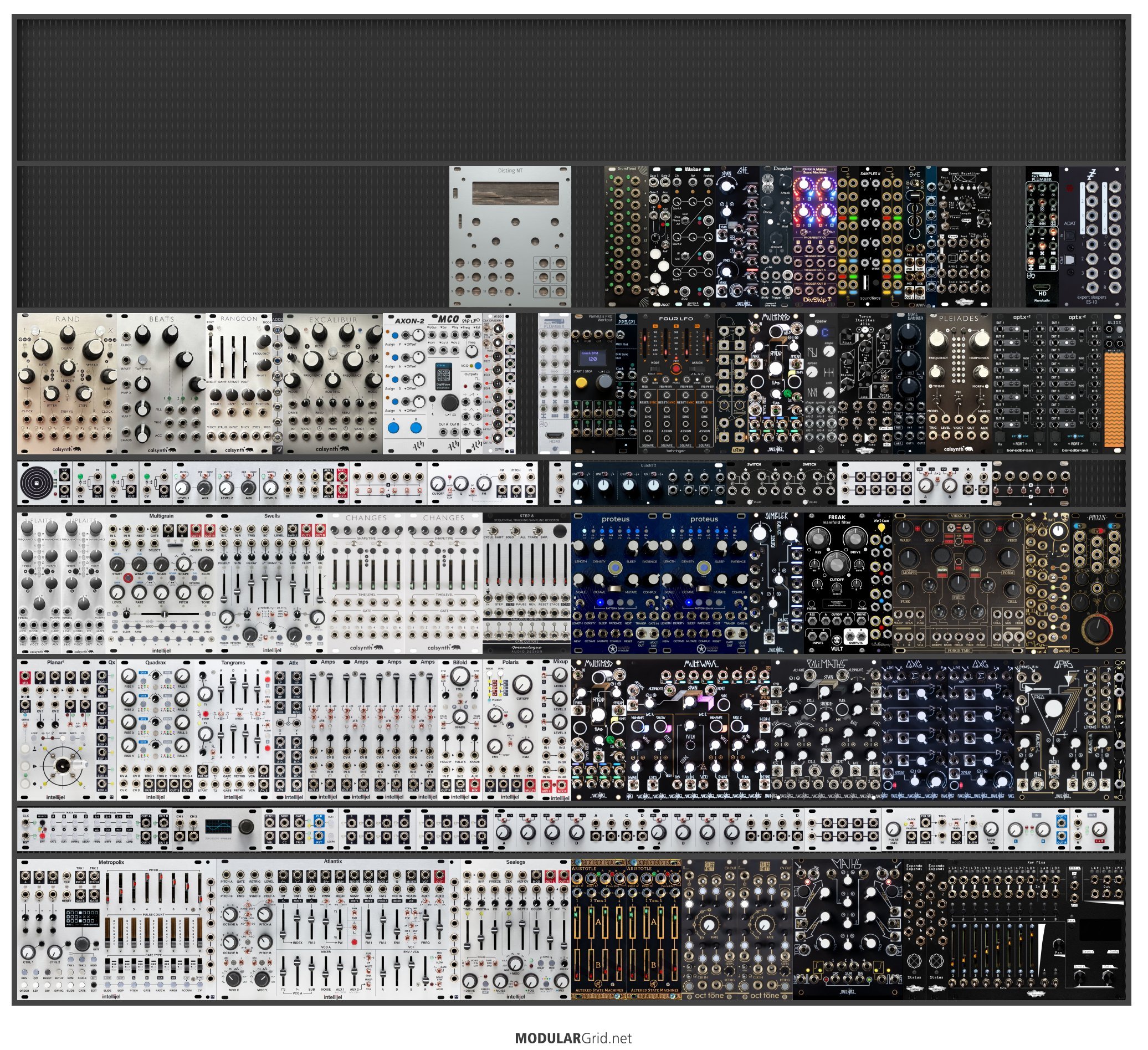Open the MODULARGrid.net link at the bottom
1148x1050 pixels.
coord(573,1038)
